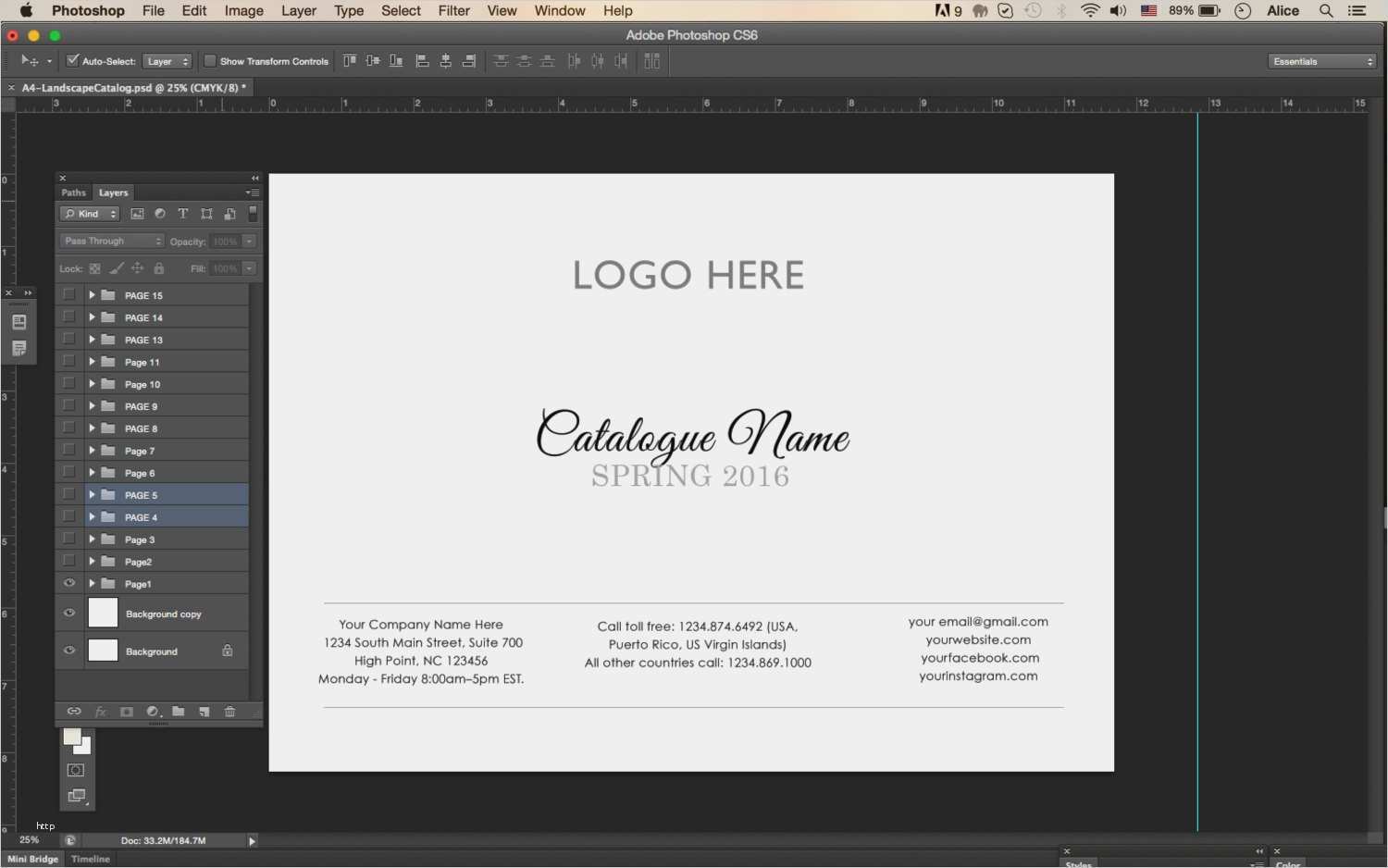This screenshot has width=1388, height=868.
Task: Show the PAGE 15 group visibility
Action: pos(69,295)
